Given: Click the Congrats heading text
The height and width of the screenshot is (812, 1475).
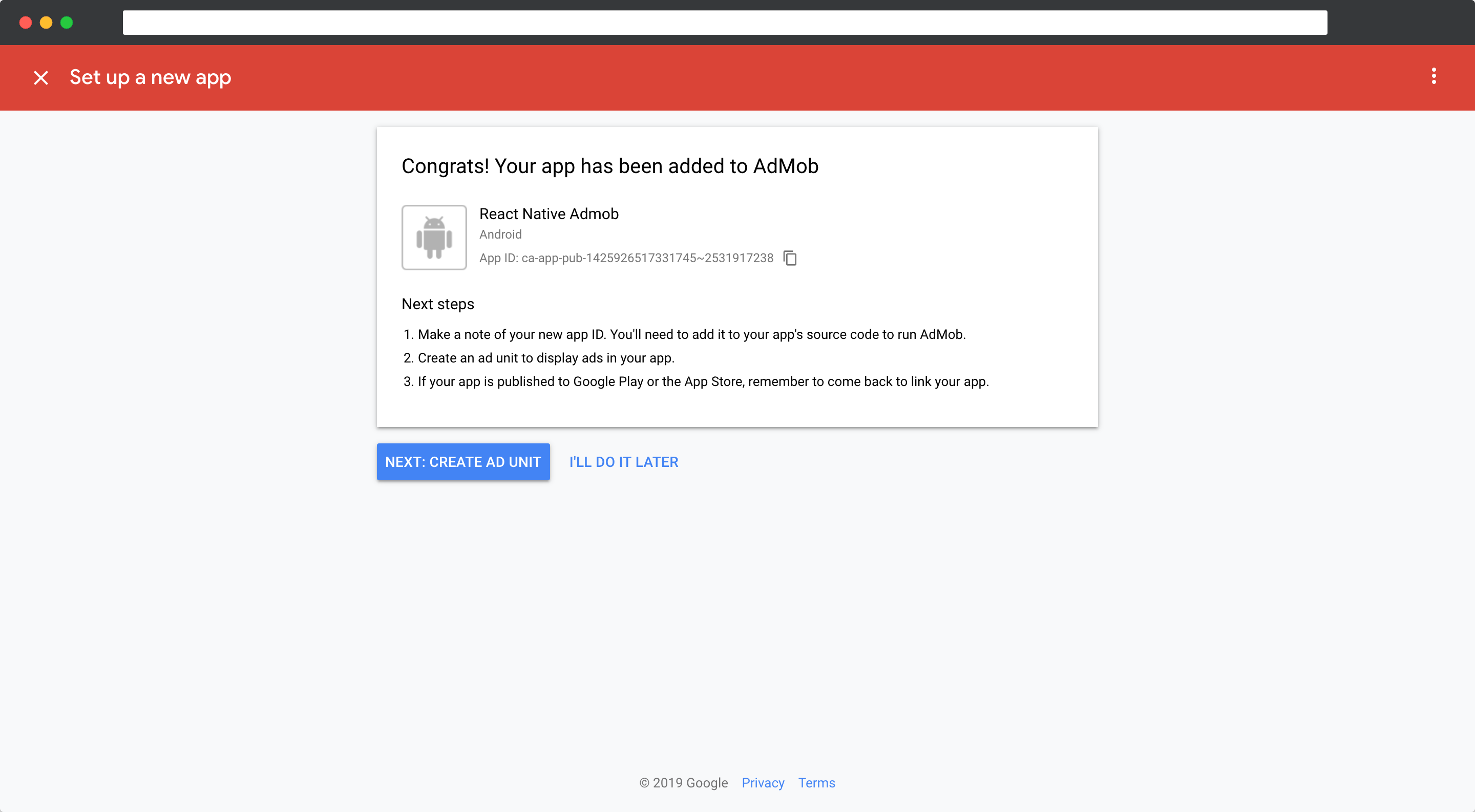Looking at the screenshot, I should [610, 166].
